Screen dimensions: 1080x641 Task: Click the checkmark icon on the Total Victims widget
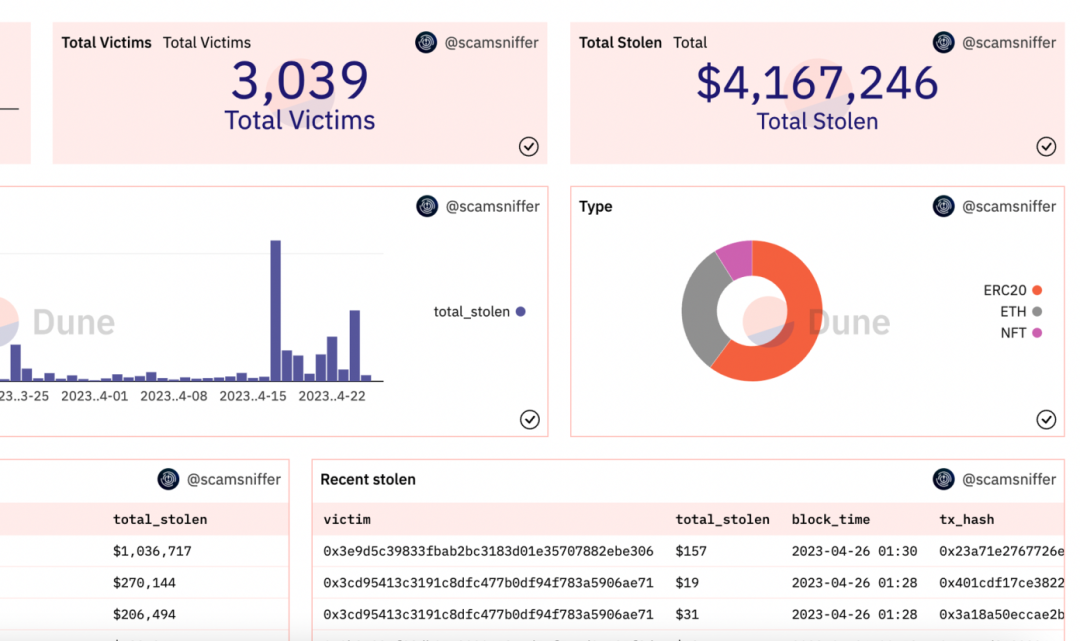tap(529, 147)
